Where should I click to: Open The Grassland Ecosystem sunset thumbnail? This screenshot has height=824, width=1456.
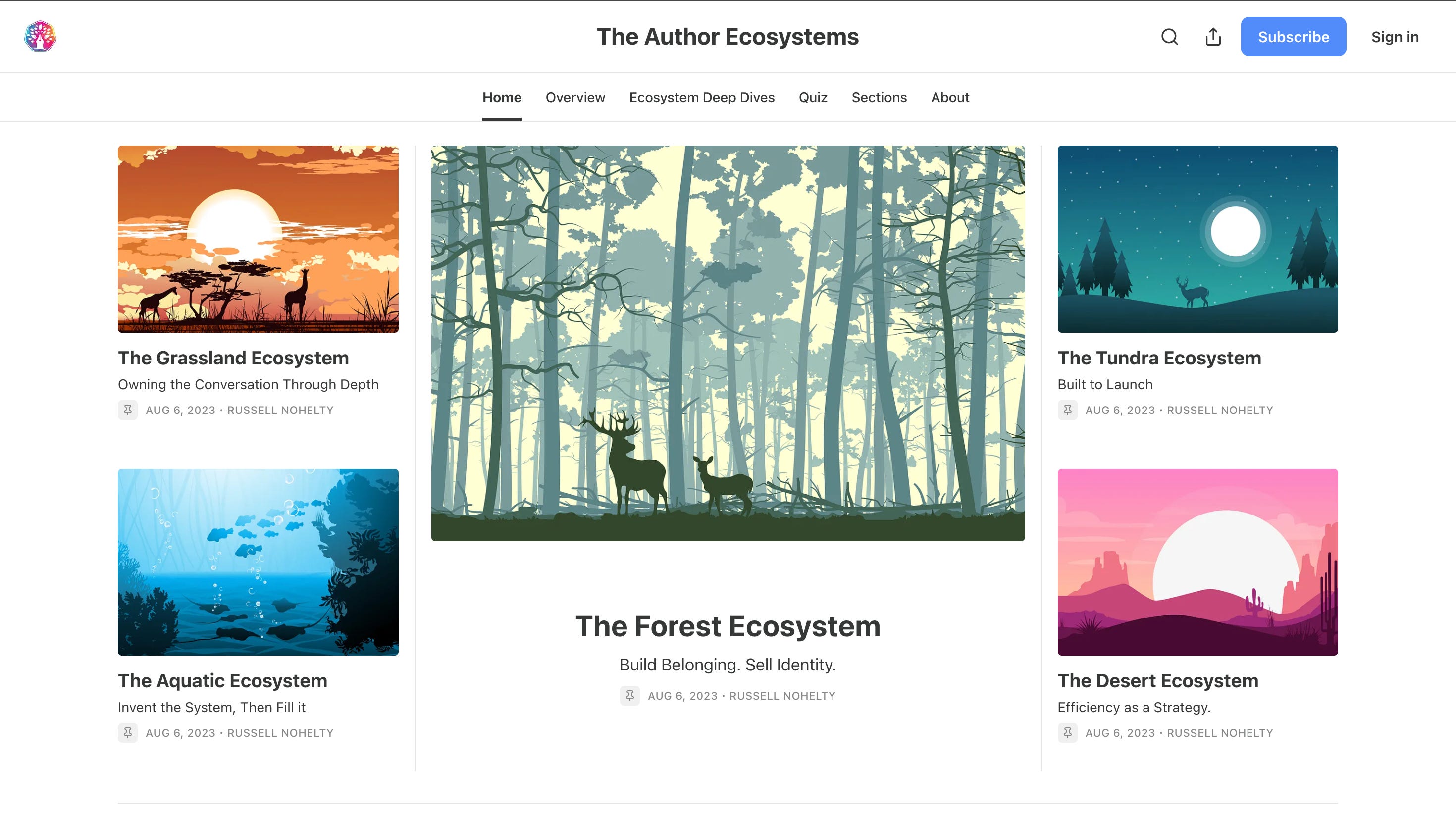click(258, 239)
